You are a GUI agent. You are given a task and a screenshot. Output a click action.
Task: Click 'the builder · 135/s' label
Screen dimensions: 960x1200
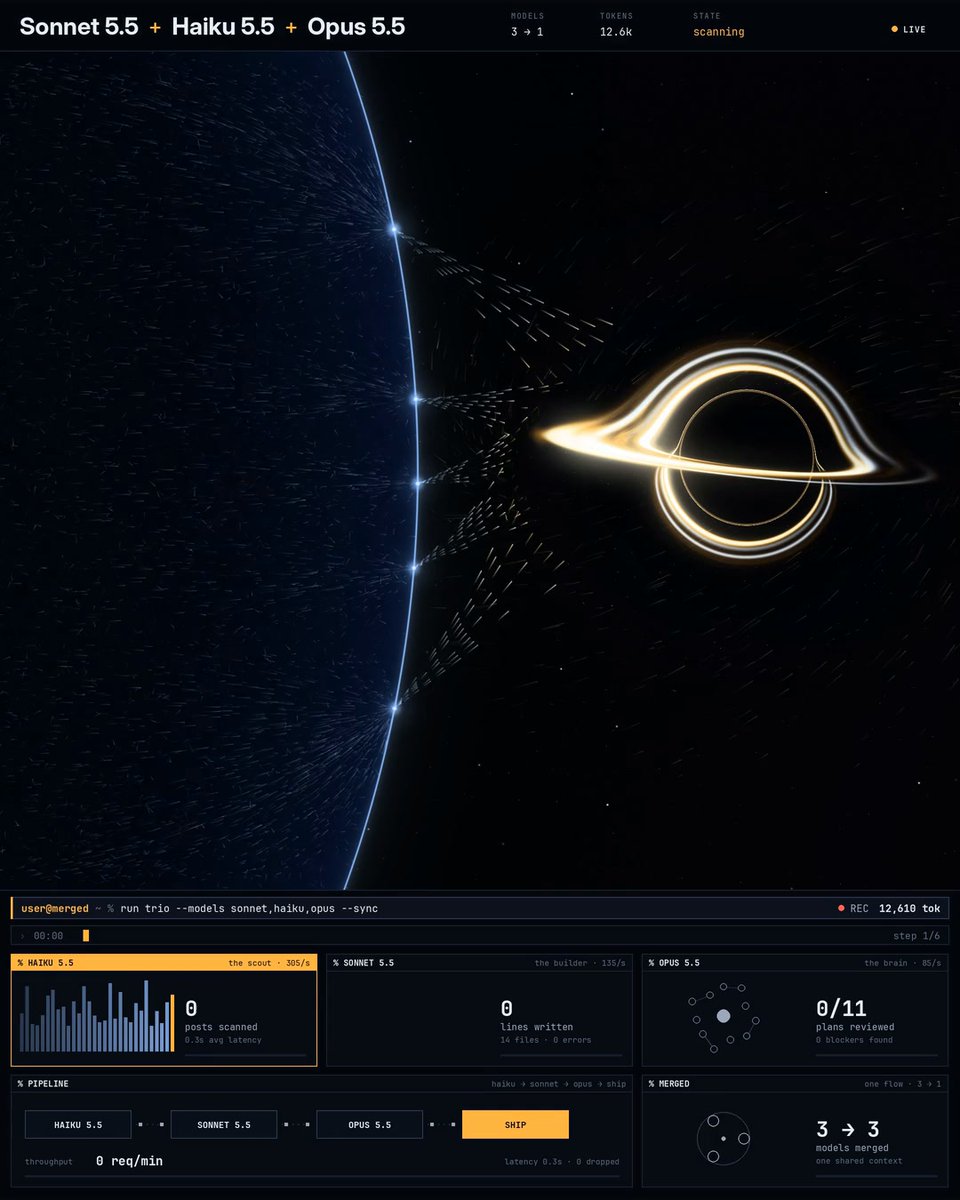(580, 963)
